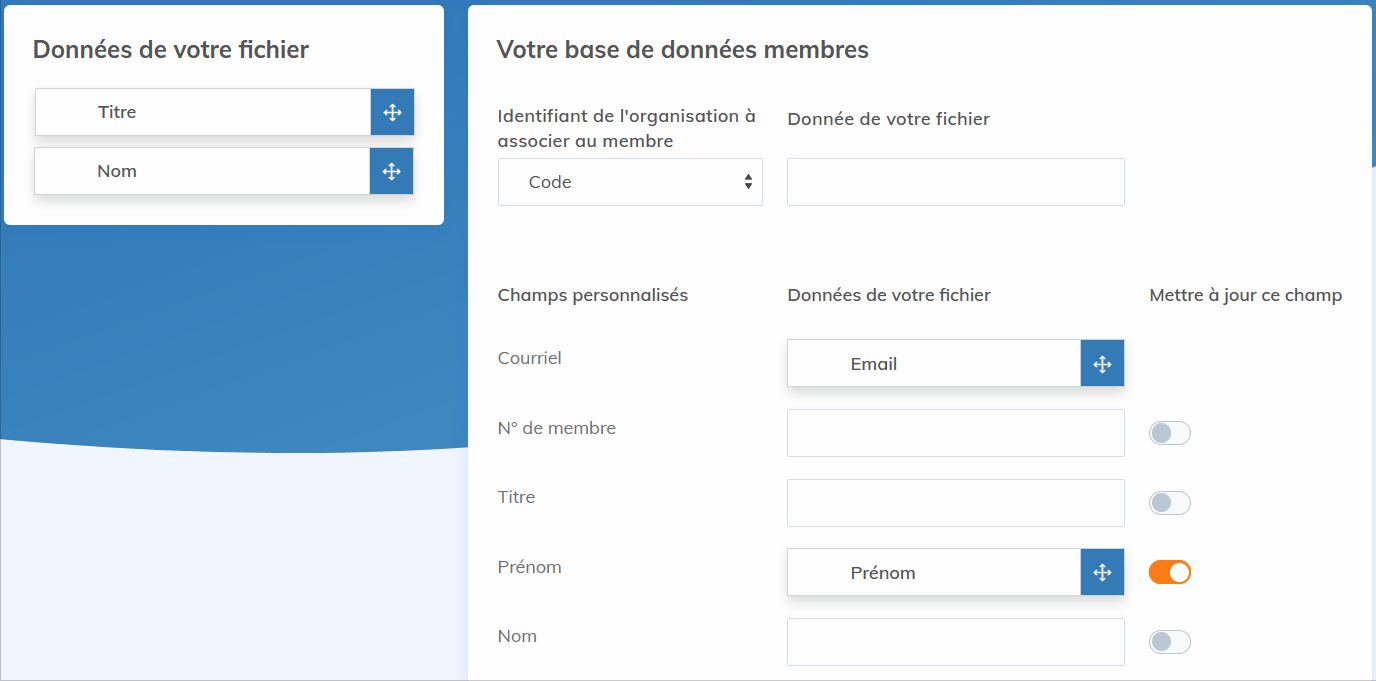Click the 'Données de votre fichier' panel title
The height and width of the screenshot is (681, 1376).
pos(169,48)
